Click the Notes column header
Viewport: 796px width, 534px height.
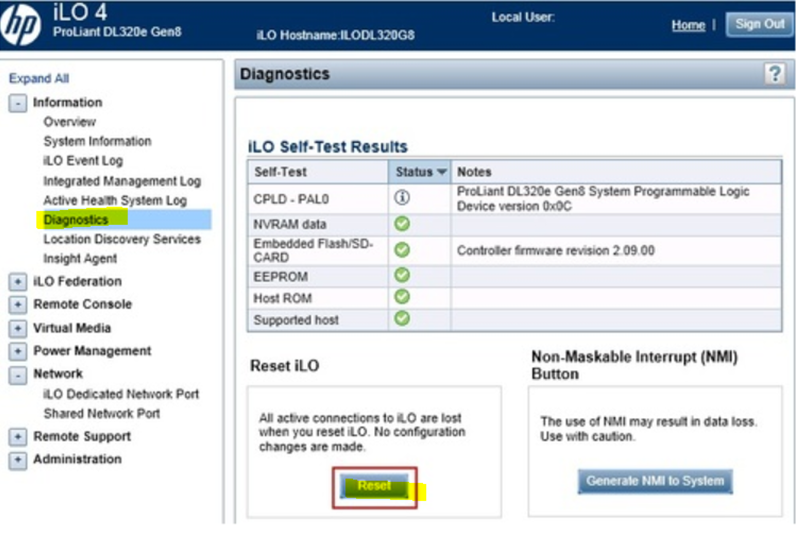(x=616, y=172)
